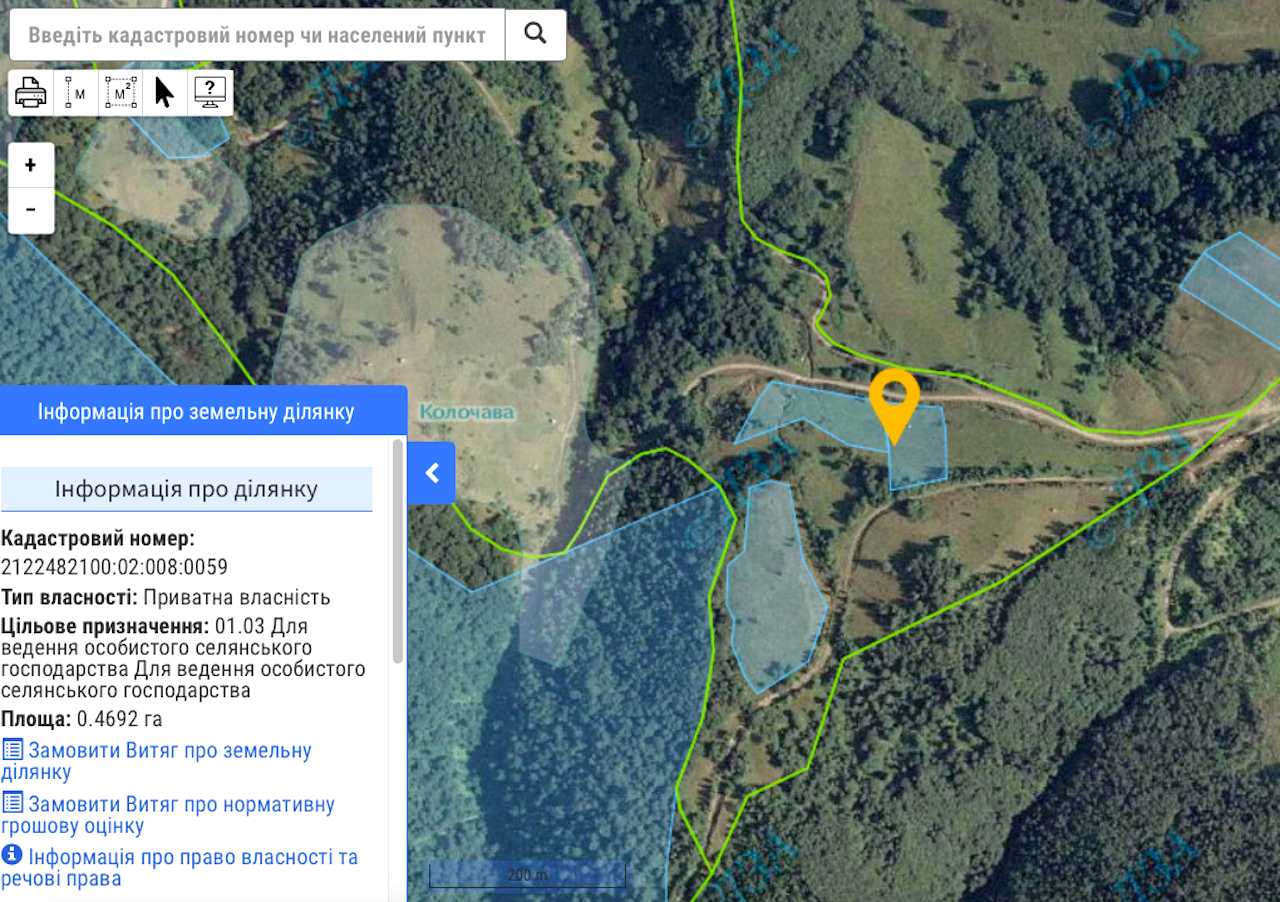
Task: Activate the pointer selection tool
Action: click(165, 93)
